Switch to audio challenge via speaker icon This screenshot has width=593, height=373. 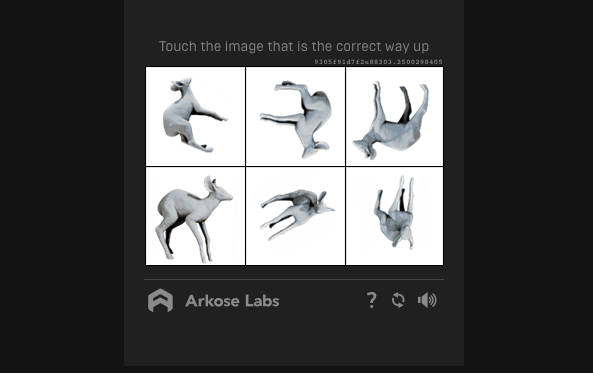[427, 300]
